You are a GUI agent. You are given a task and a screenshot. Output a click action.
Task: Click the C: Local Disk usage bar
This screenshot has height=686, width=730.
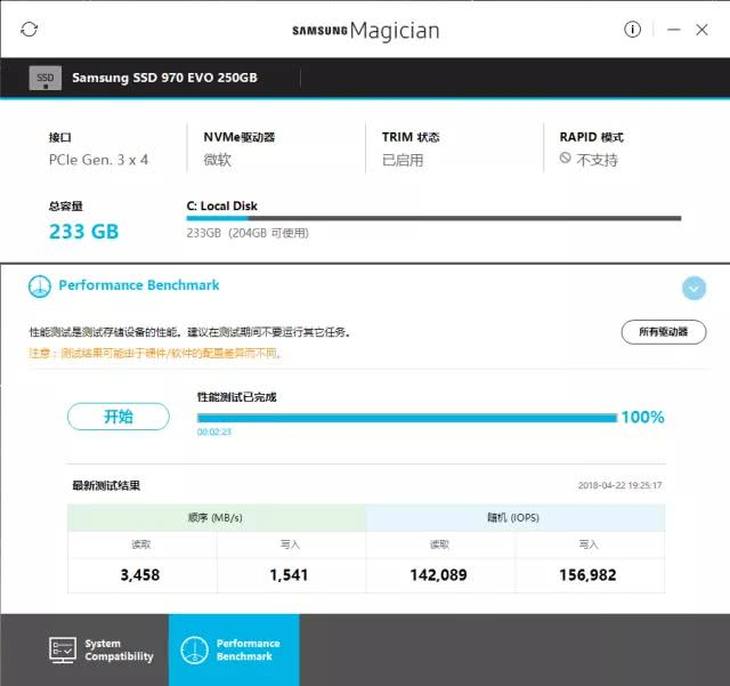(x=433, y=218)
